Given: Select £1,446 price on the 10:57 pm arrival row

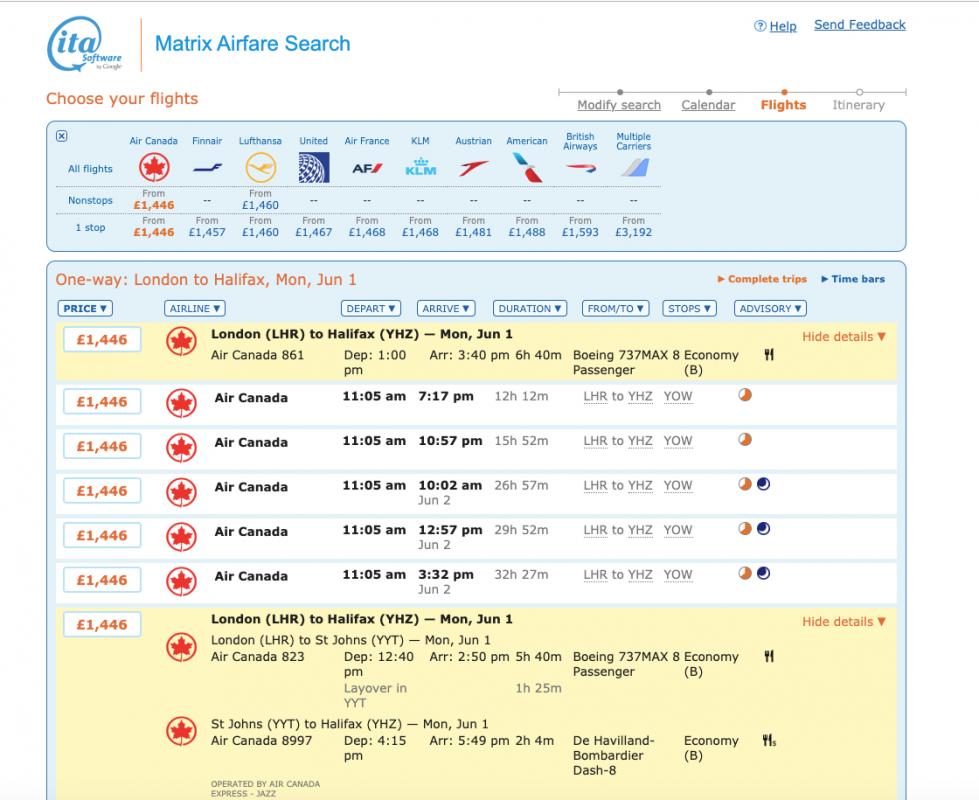Looking at the screenshot, I should [x=102, y=446].
